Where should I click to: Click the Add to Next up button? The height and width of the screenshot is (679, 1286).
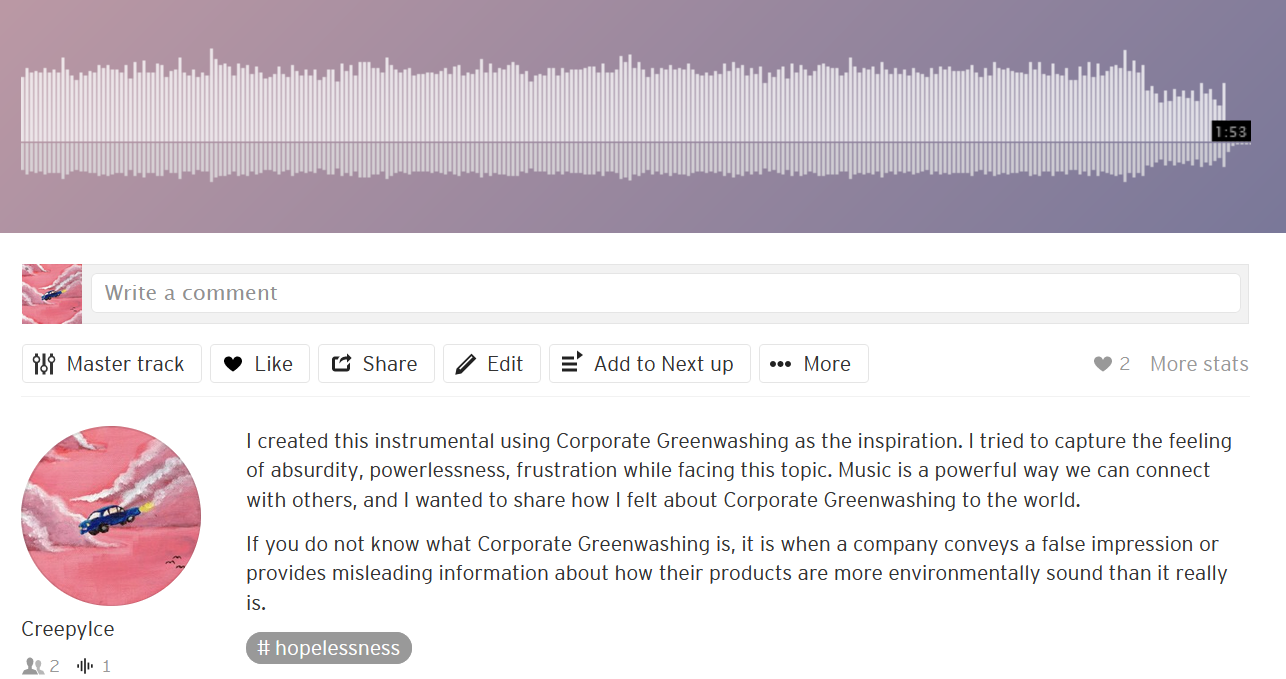pyautogui.click(x=650, y=364)
